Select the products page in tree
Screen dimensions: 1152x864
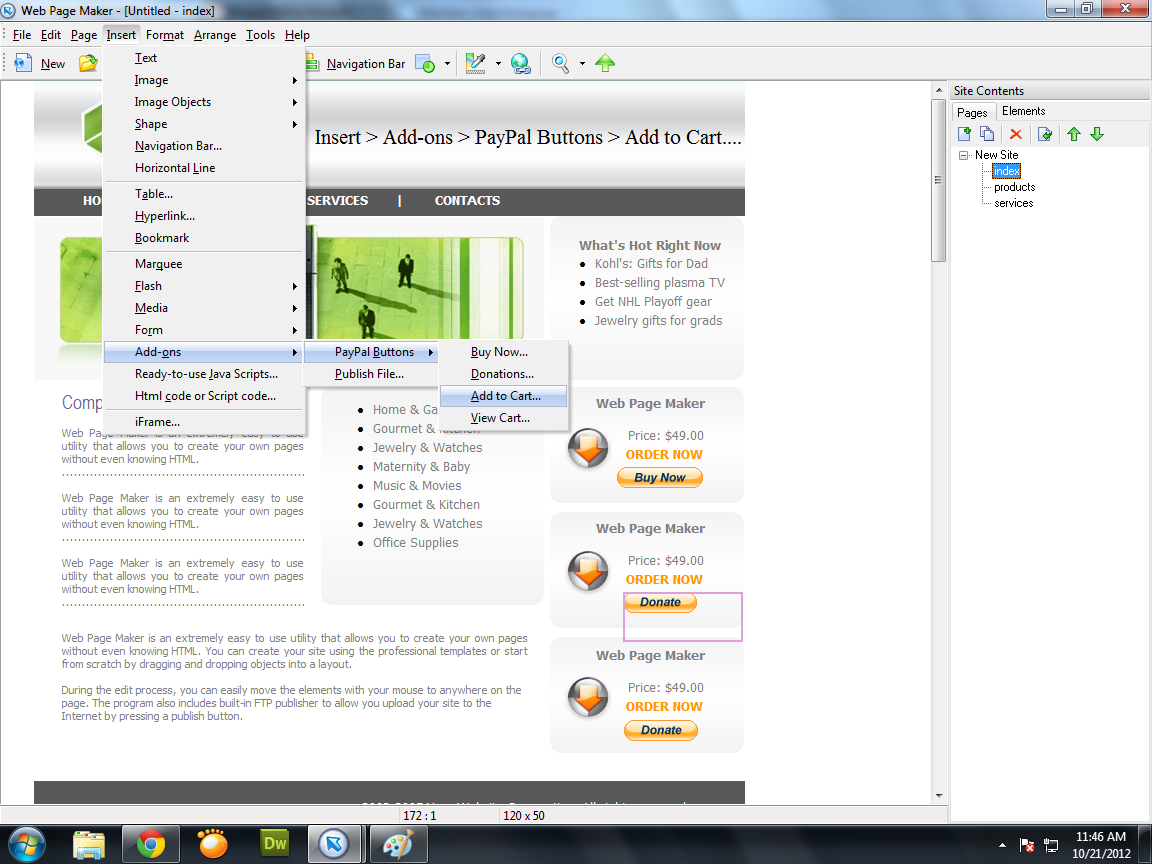1014,187
